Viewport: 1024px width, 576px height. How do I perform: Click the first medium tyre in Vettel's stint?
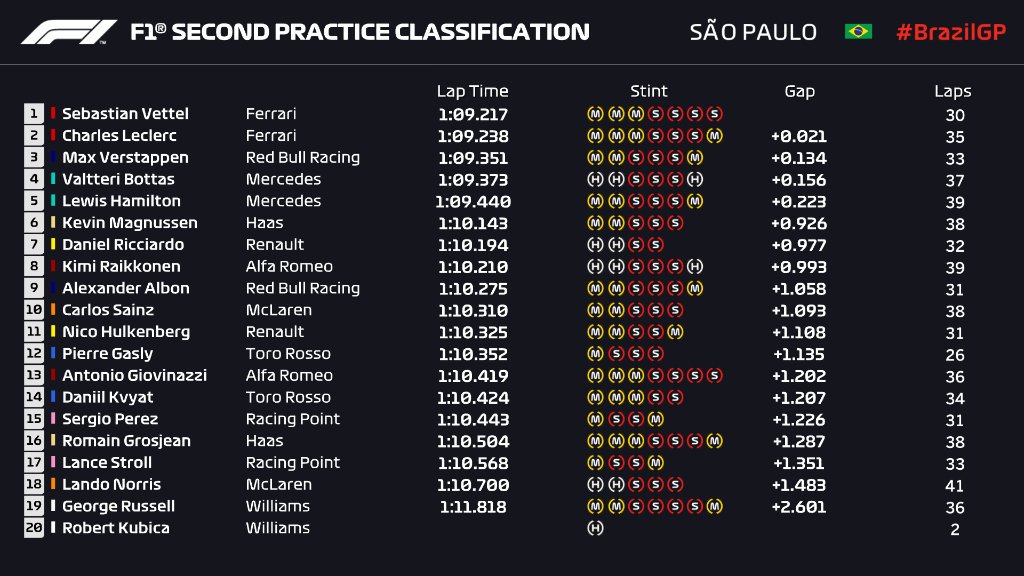click(595, 114)
